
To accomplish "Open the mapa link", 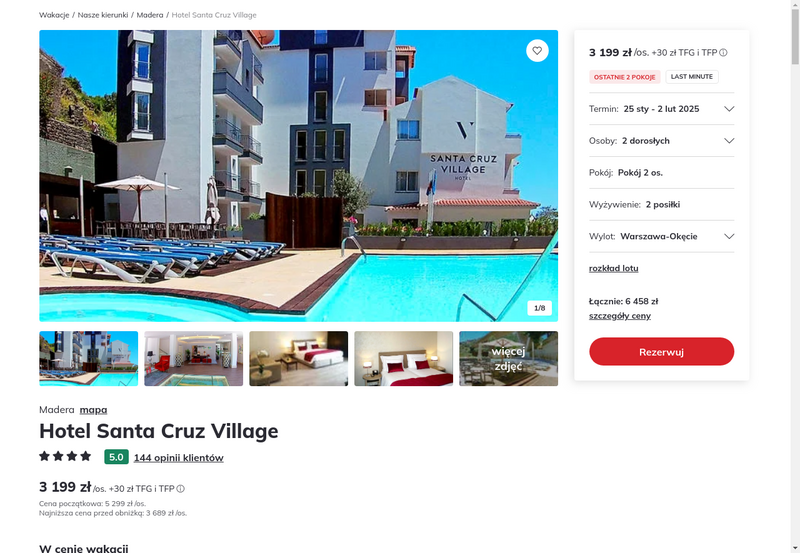I will click(x=93, y=410).
